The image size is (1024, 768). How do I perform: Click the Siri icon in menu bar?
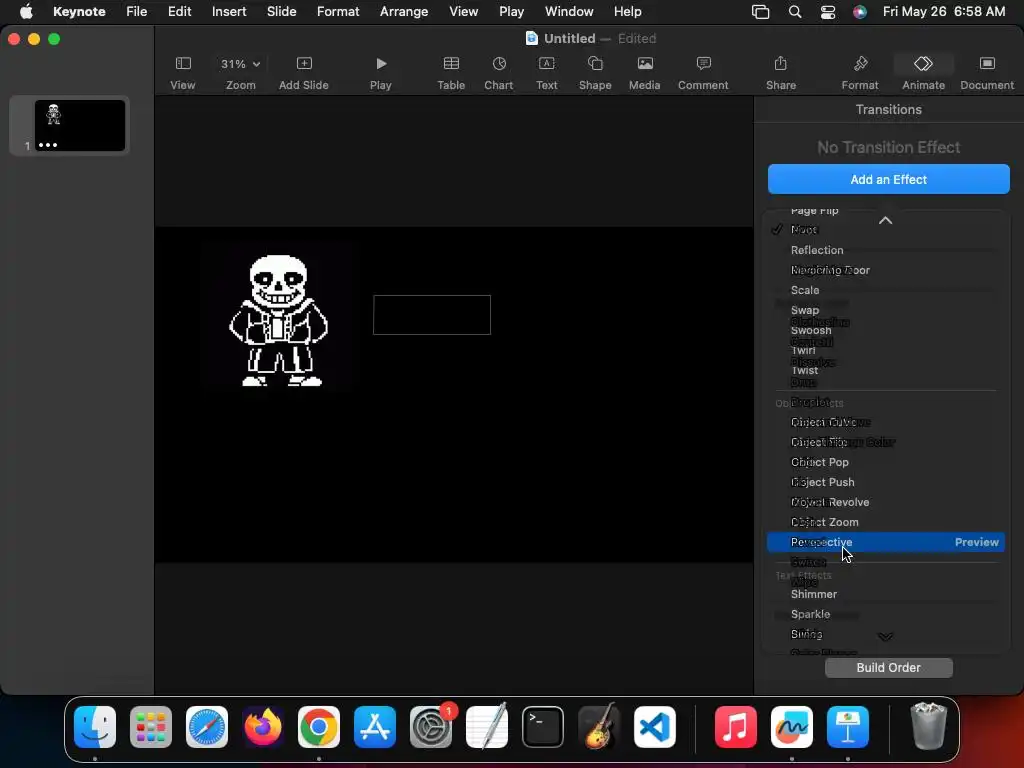(x=860, y=12)
